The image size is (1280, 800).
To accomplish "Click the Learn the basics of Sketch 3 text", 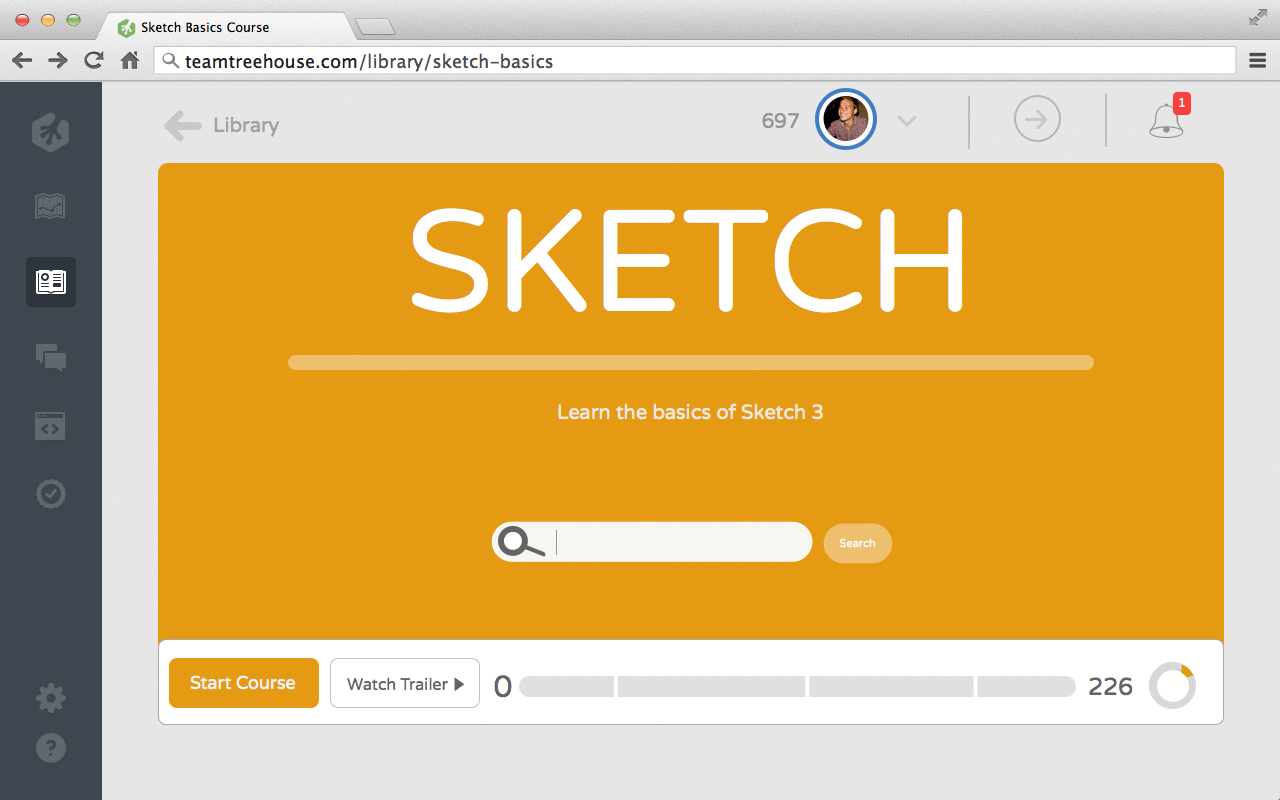I will tap(690, 412).
